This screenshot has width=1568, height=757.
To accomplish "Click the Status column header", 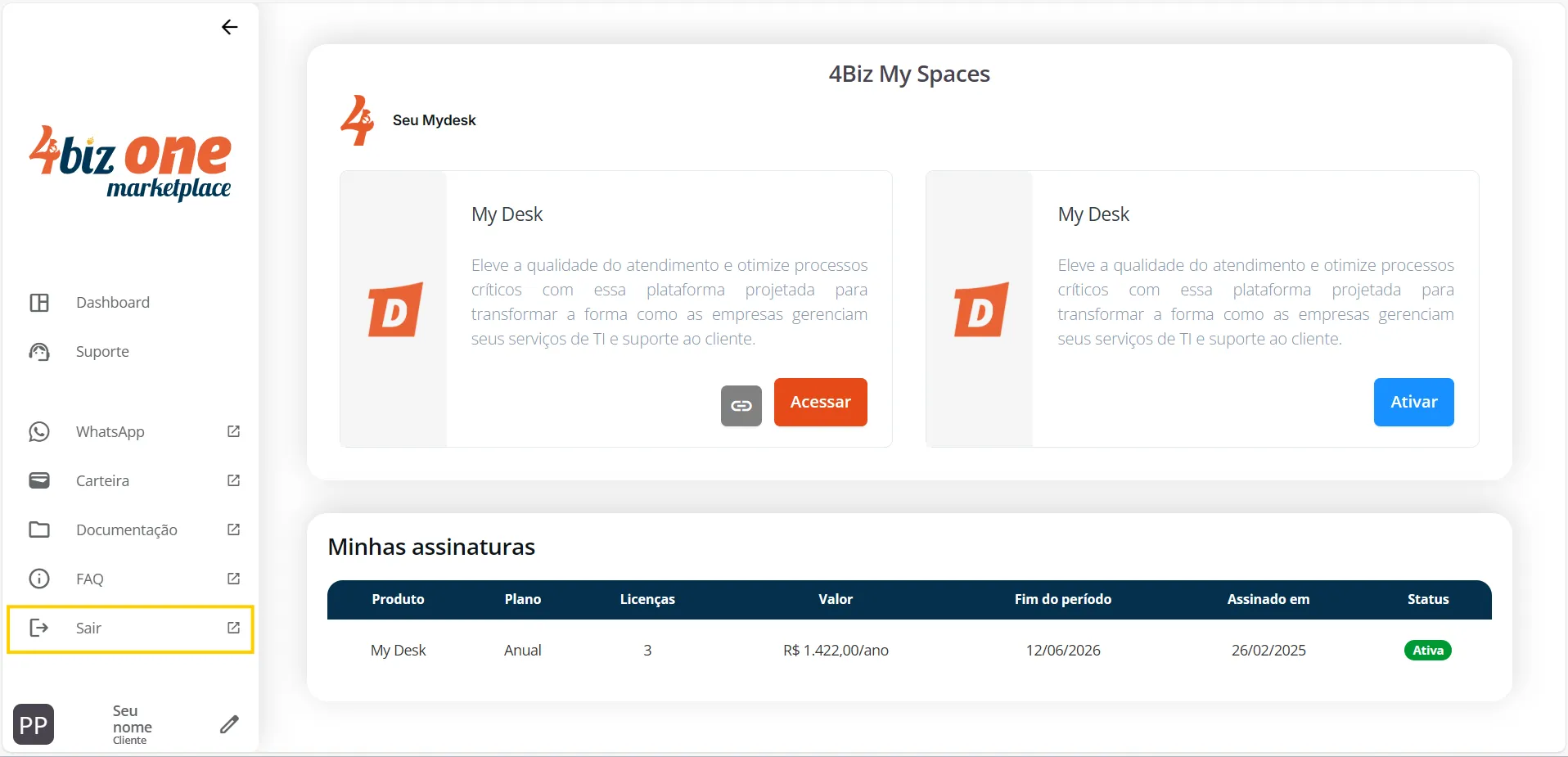I will point(1428,599).
